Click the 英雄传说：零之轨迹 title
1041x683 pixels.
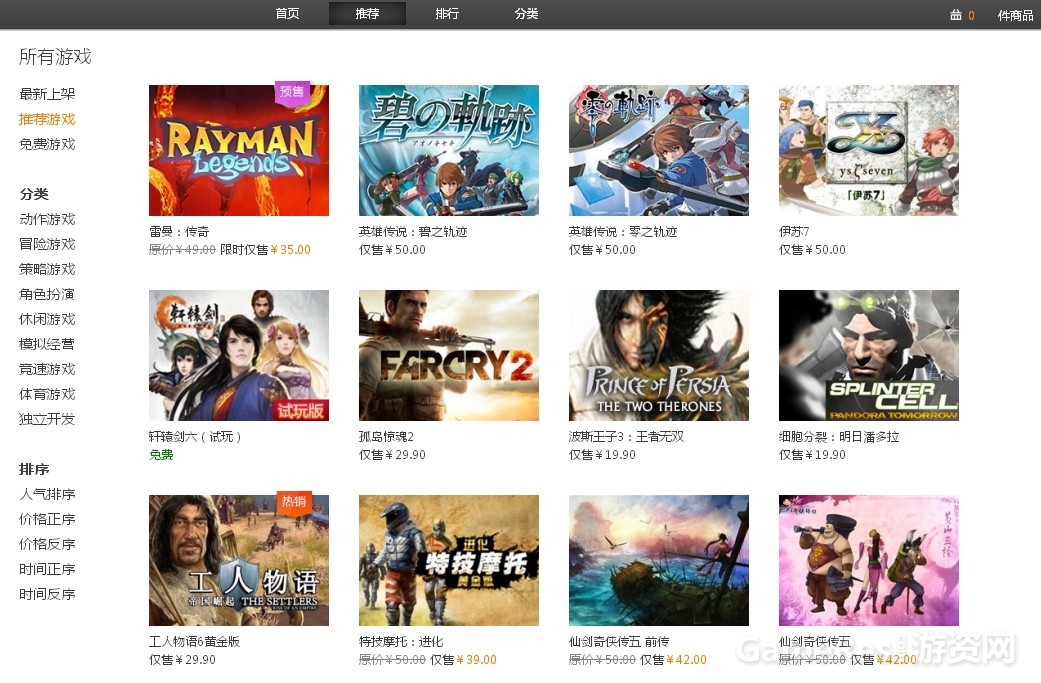pos(623,232)
